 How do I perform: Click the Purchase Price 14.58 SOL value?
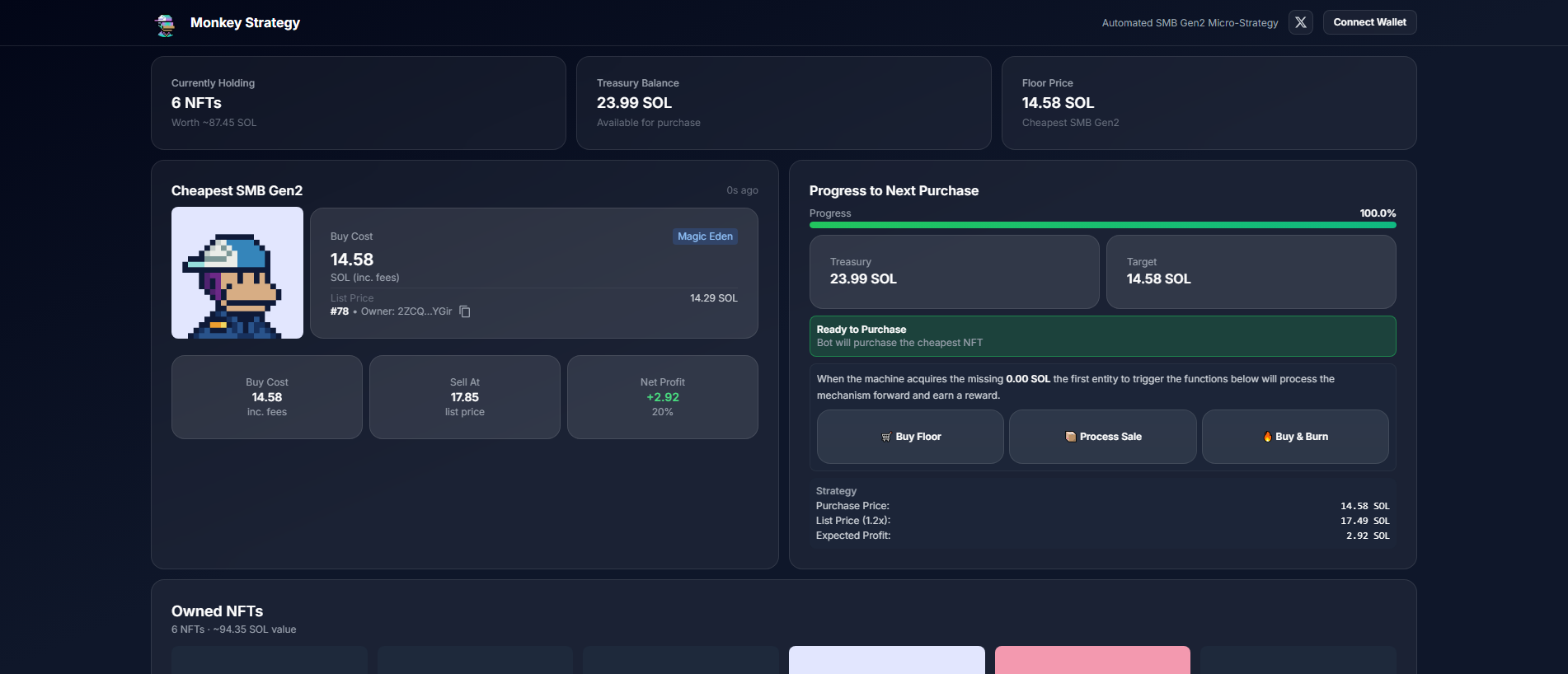tap(1364, 506)
